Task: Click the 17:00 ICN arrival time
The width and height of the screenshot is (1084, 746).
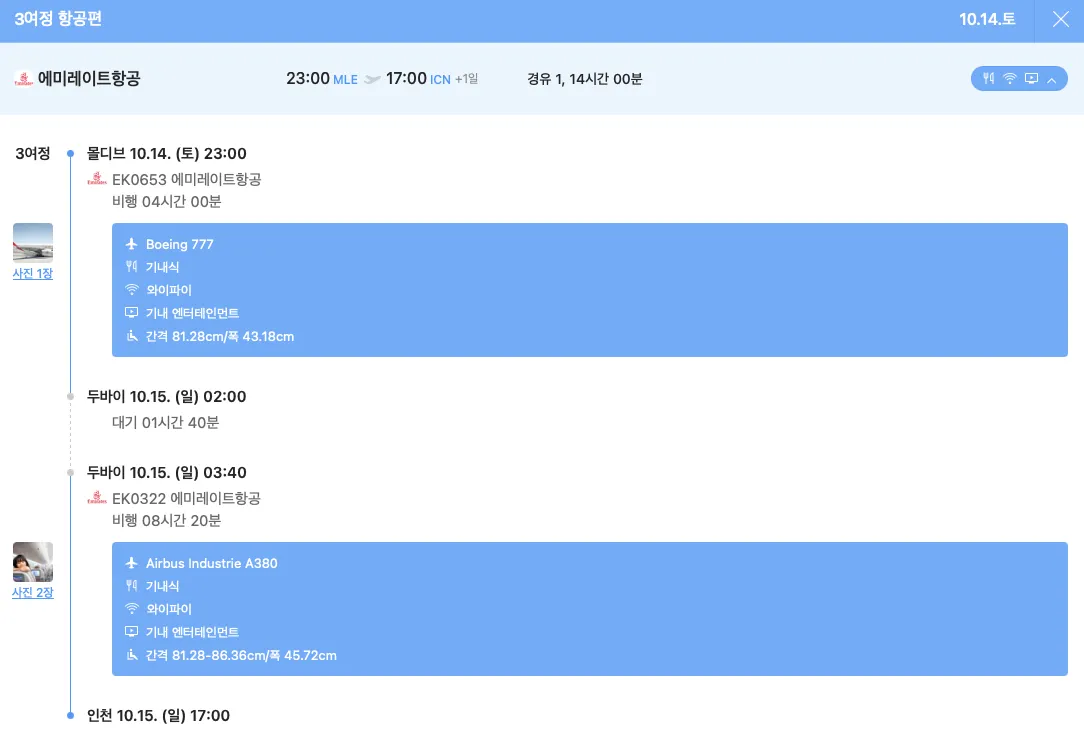Action: [x=418, y=79]
